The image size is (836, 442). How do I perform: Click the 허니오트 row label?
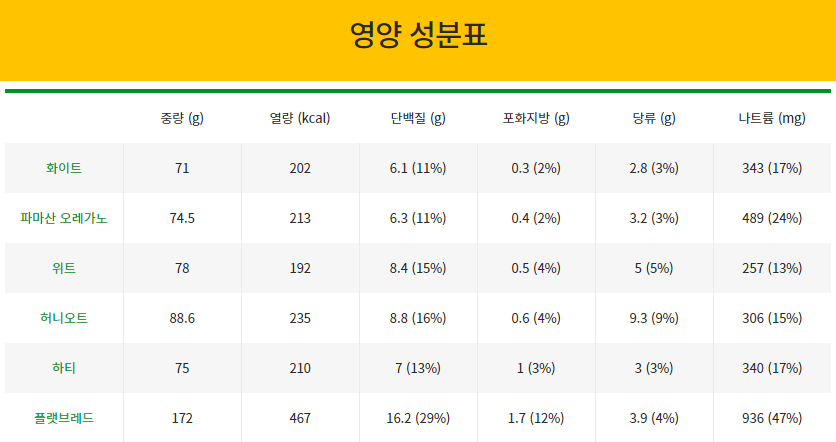click(64, 318)
